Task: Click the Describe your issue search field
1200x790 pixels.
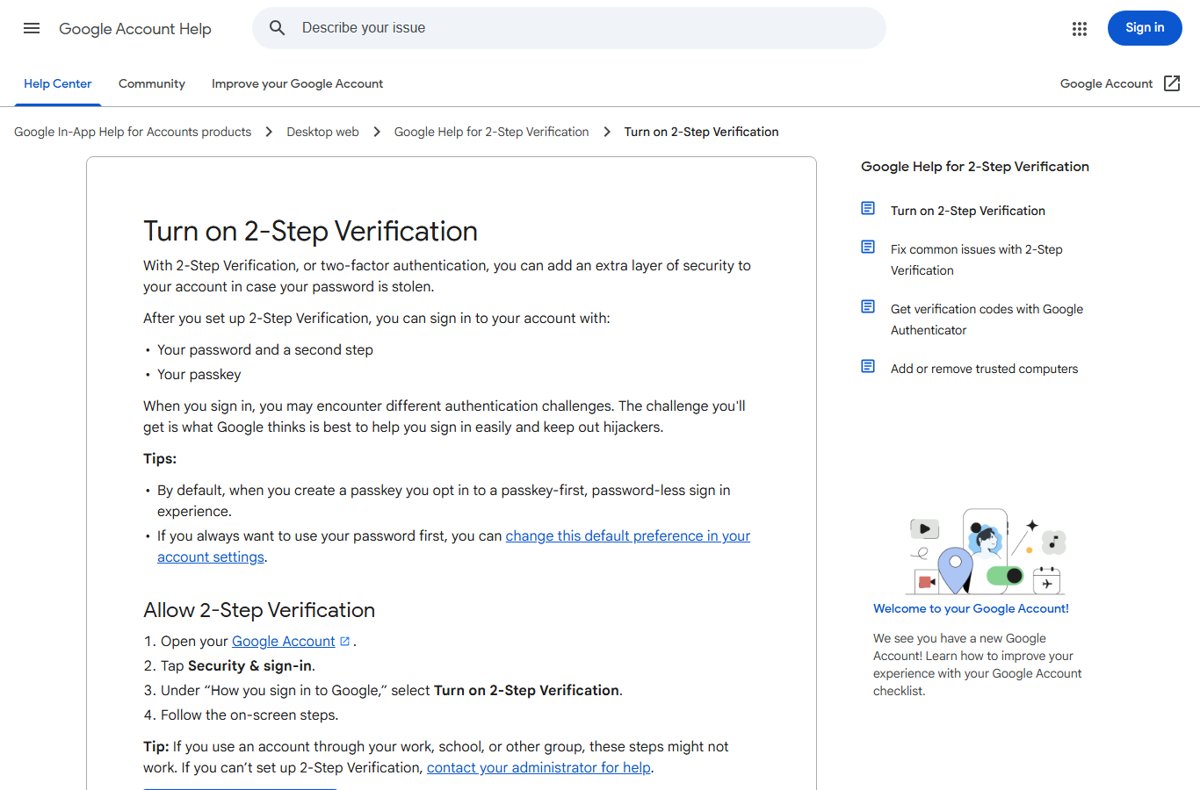Action: [569, 28]
